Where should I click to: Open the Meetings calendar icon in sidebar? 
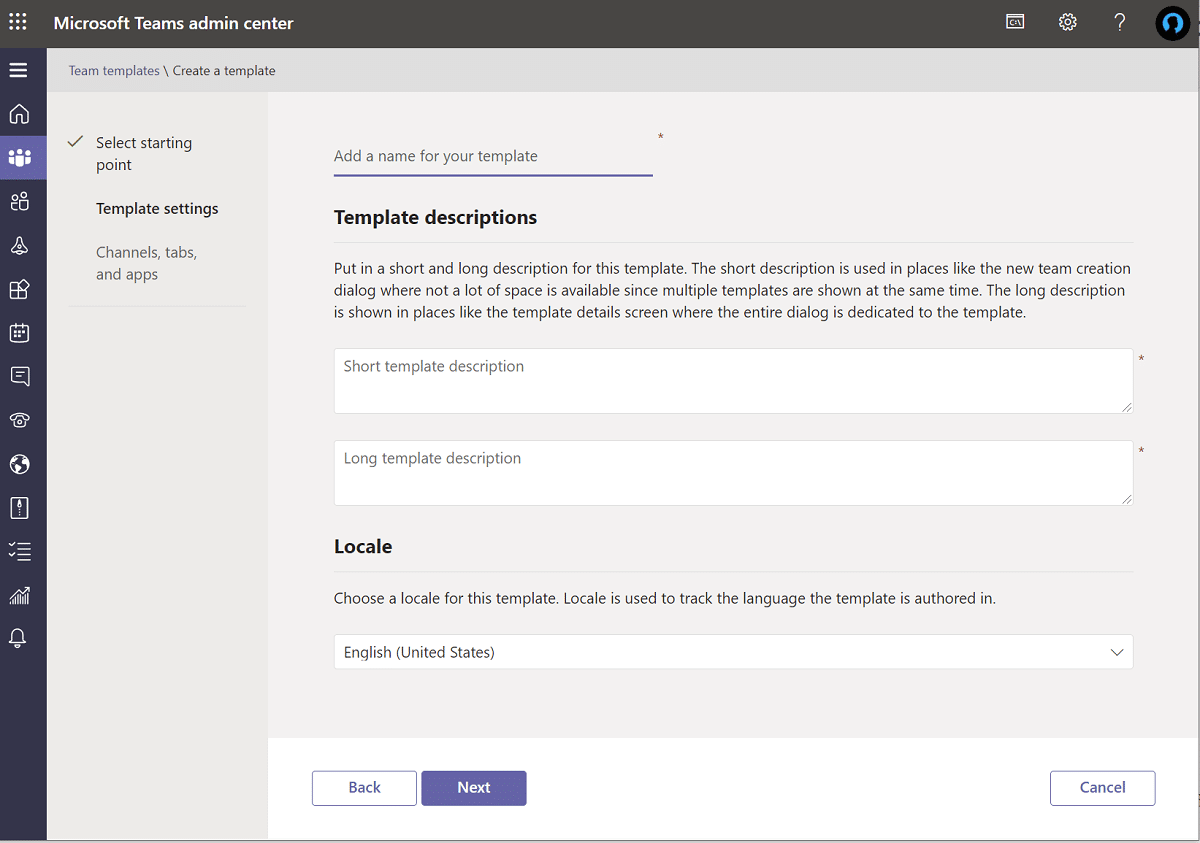19,333
